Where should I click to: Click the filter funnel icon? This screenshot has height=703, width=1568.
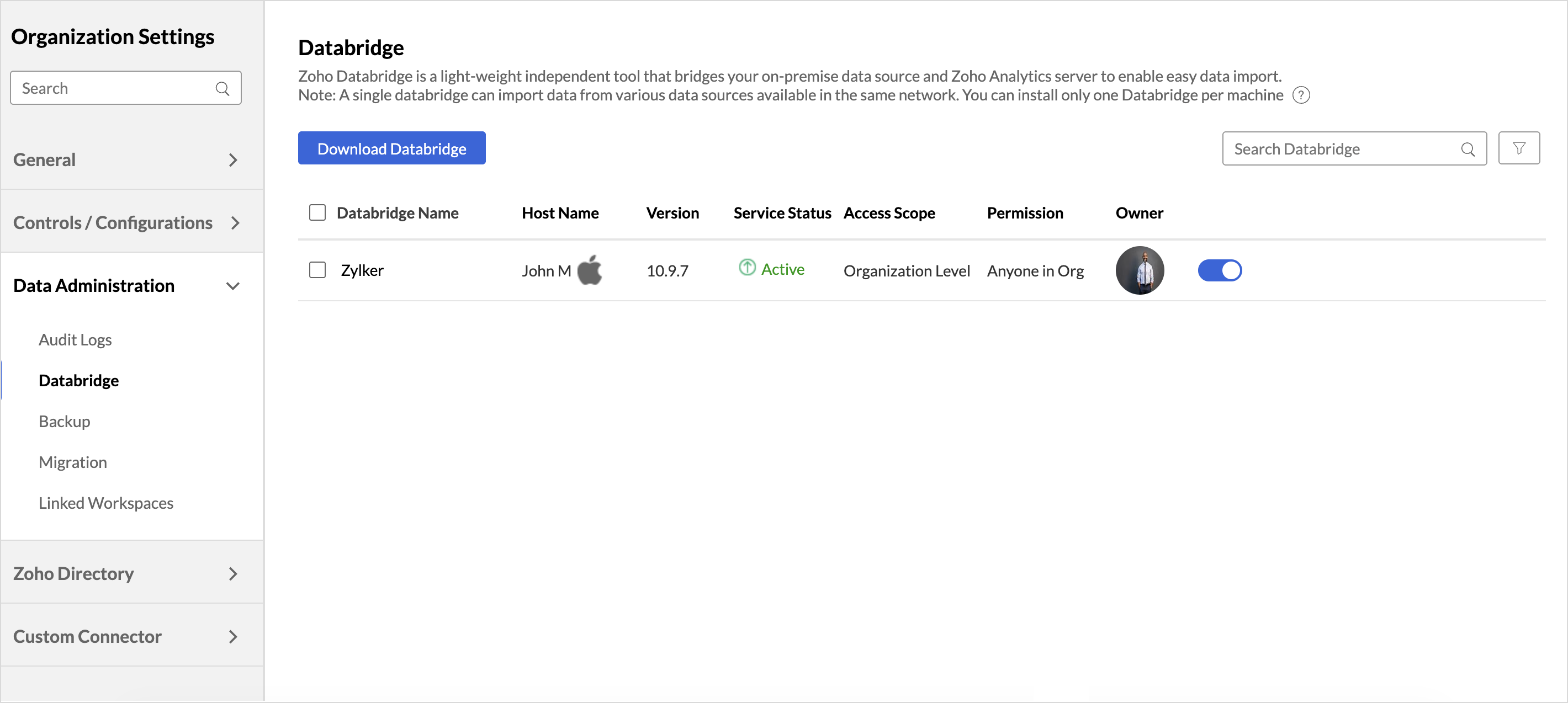click(1518, 148)
